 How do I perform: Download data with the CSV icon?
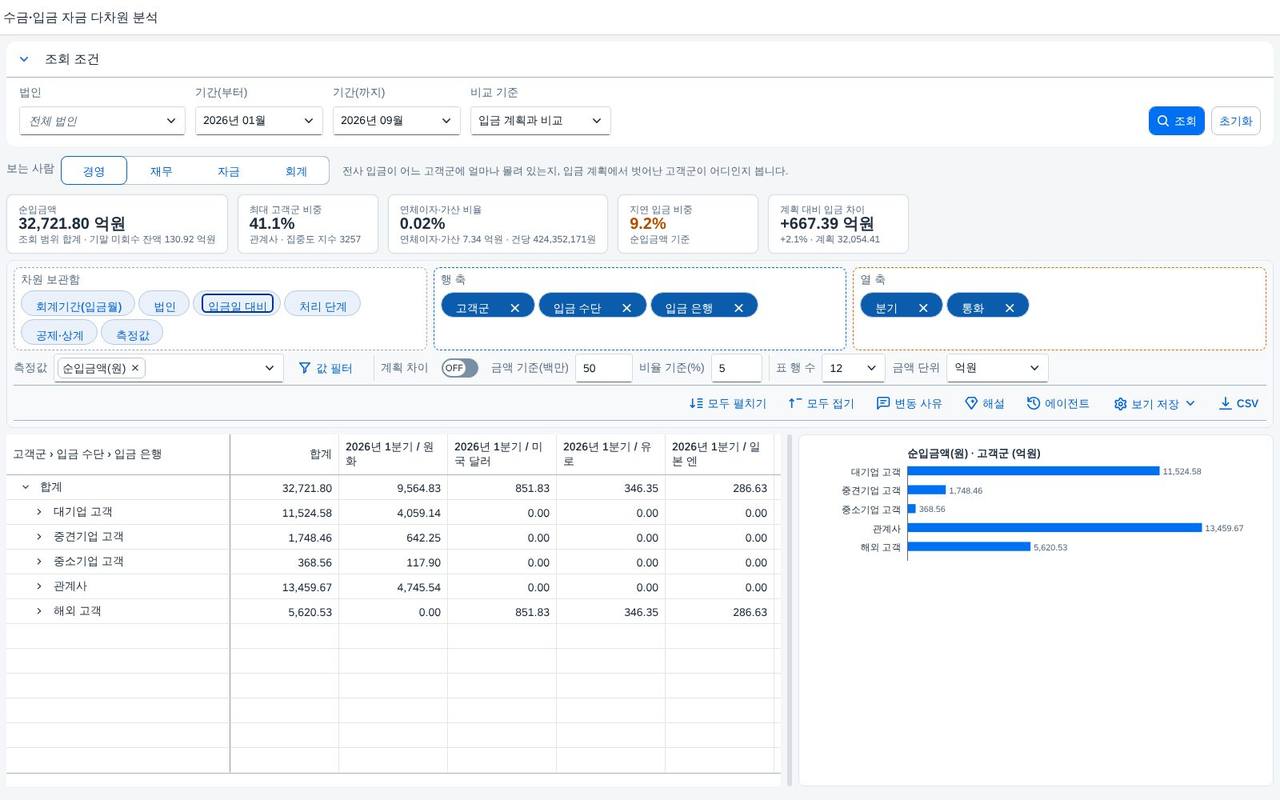pyautogui.click(x=1225, y=404)
